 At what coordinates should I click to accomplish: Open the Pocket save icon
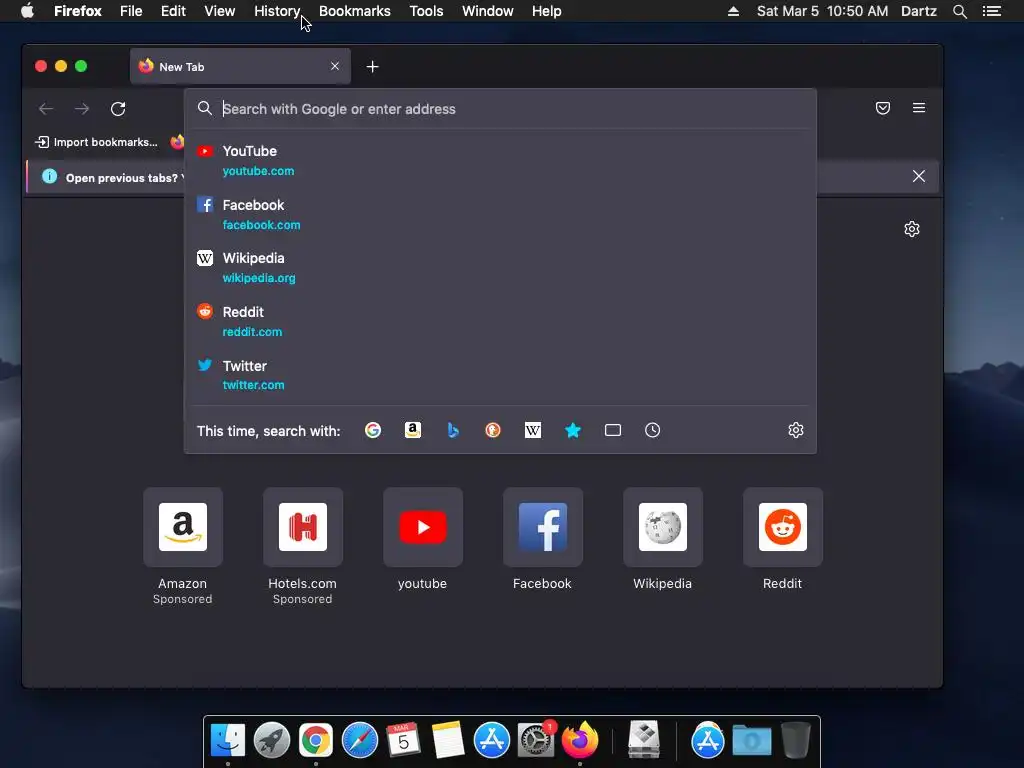point(882,108)
